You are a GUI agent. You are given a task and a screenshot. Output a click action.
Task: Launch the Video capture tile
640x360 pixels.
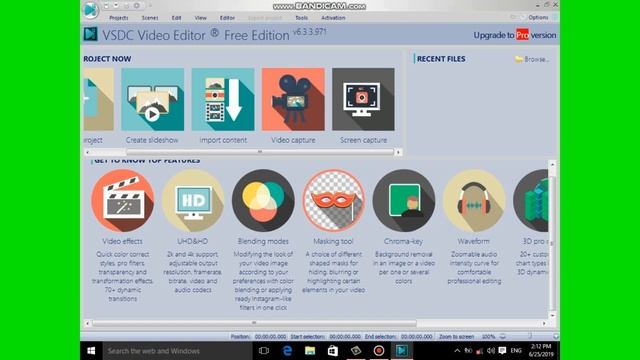(293, 99)
